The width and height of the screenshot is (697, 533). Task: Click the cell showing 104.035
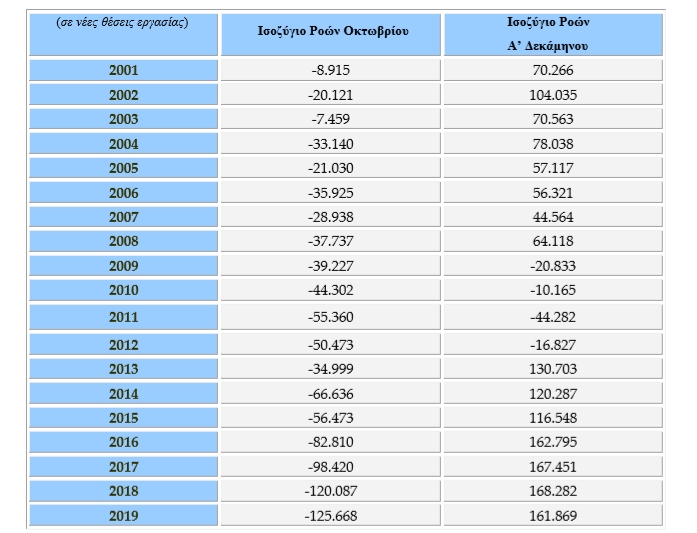coord(552,95)
